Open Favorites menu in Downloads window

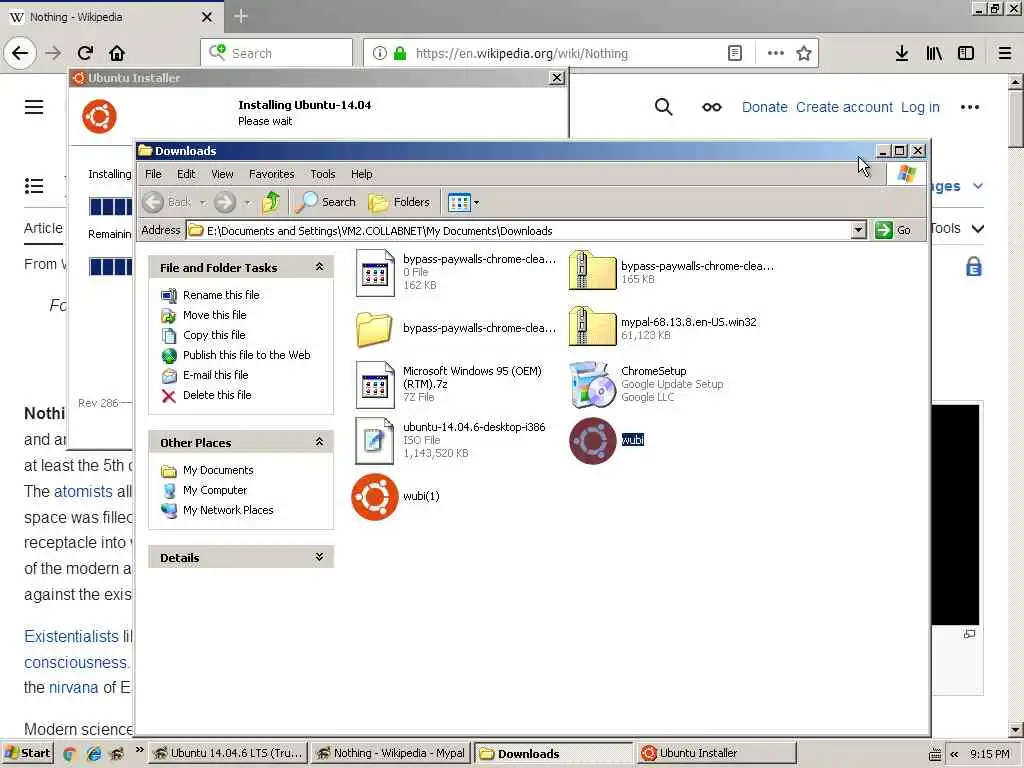[x=272, y=174]
